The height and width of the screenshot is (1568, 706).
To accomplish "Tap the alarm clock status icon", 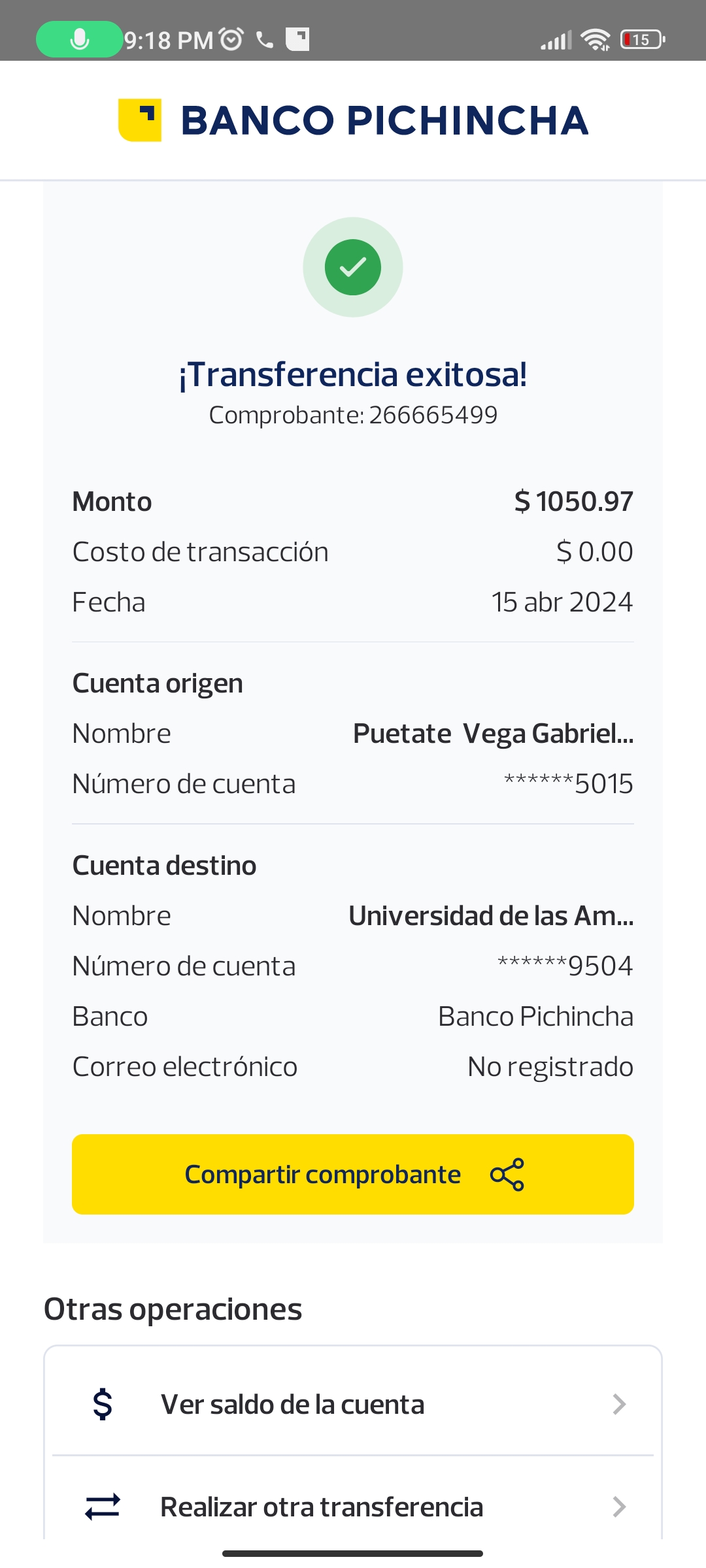I will (231, 39).
